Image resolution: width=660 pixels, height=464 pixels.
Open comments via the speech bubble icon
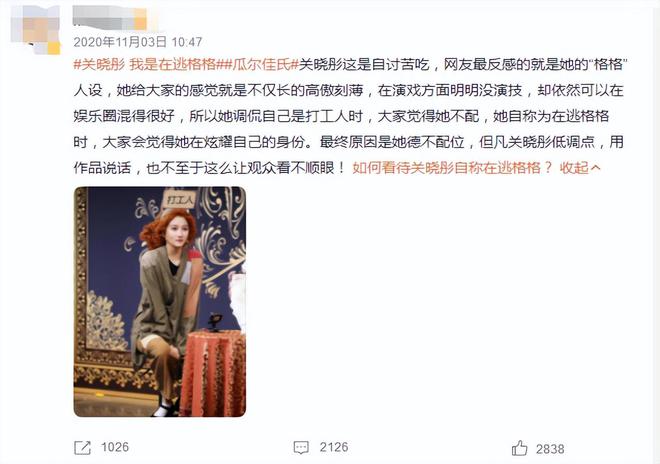[301, 447]
